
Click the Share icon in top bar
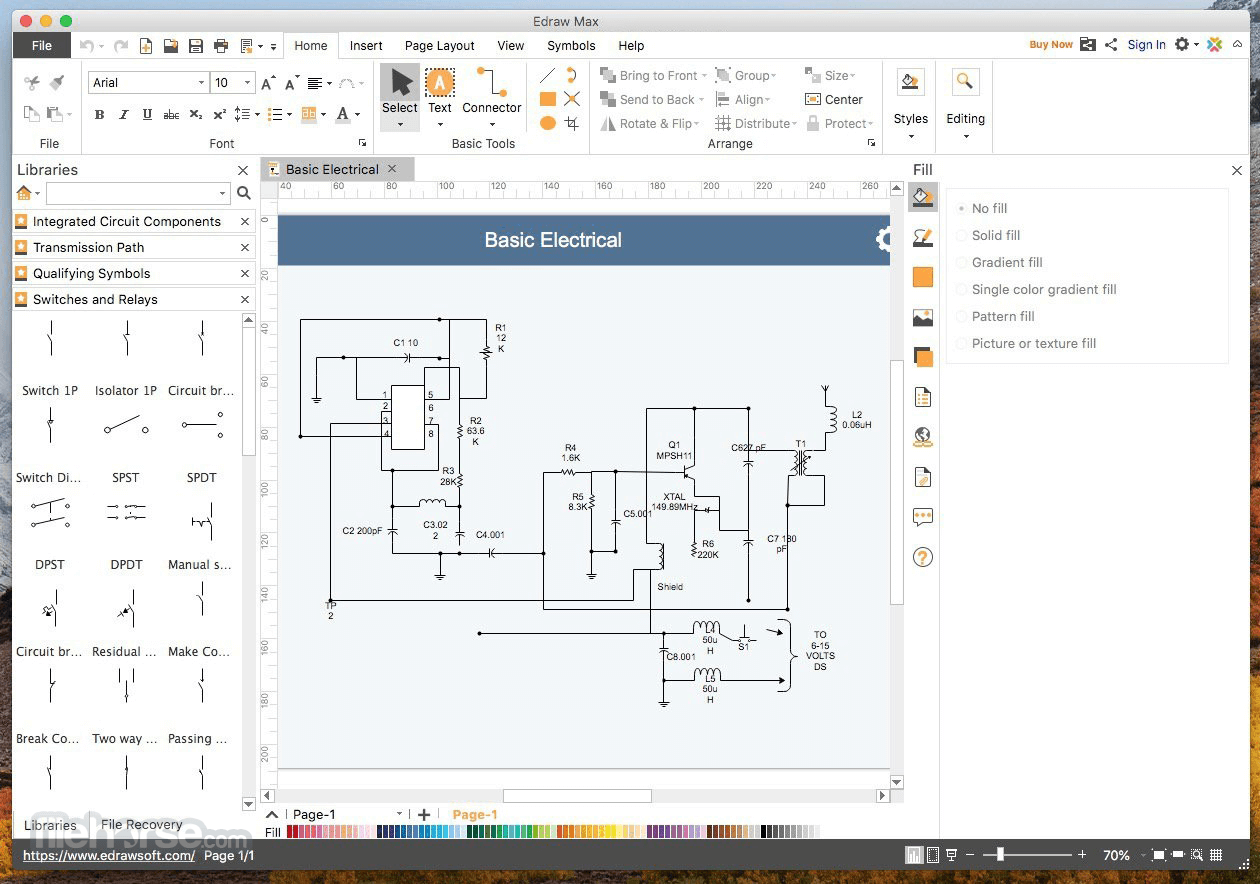1111,45
